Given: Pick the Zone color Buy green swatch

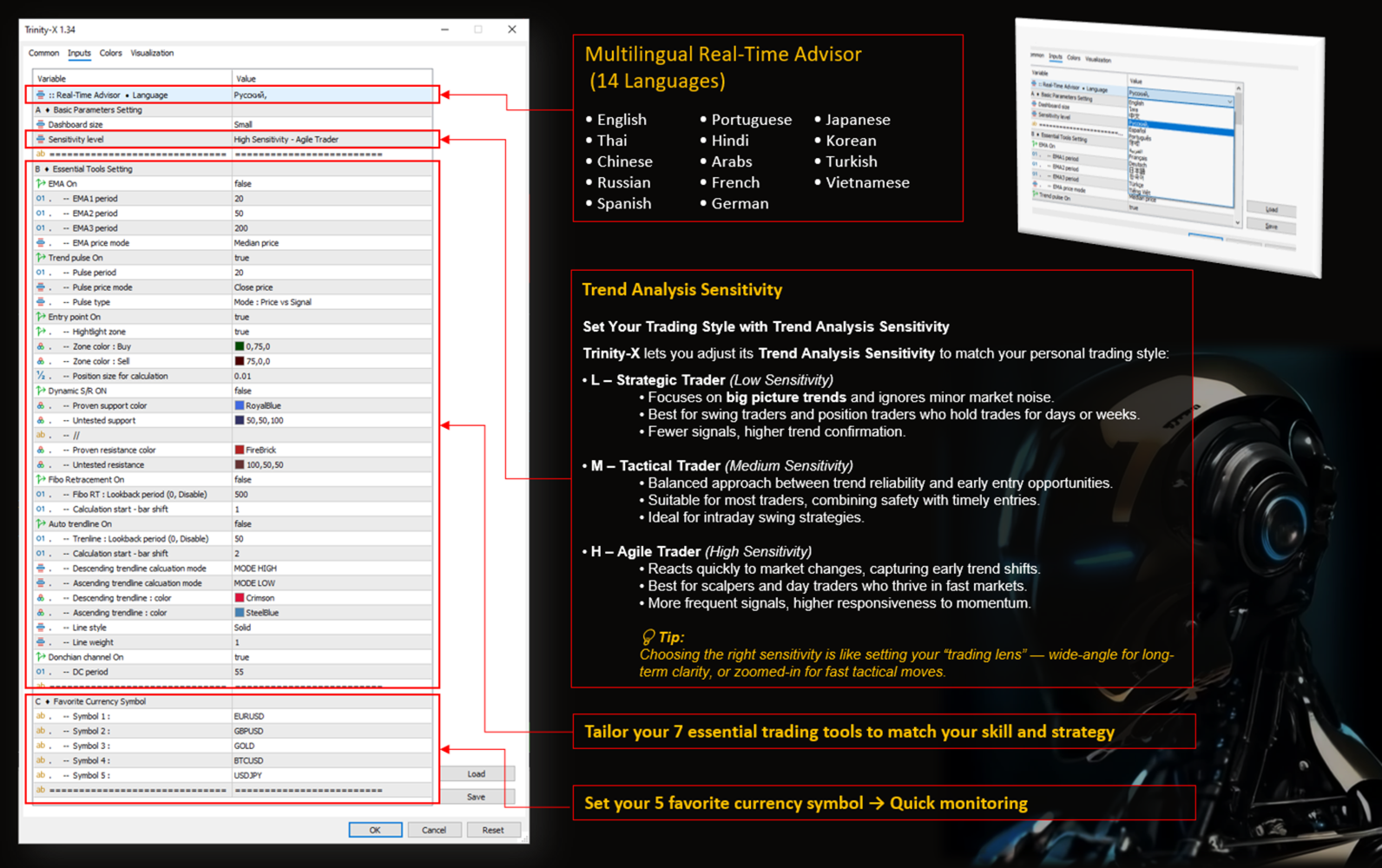Looking at the screenshot, I should coord(240,346).
